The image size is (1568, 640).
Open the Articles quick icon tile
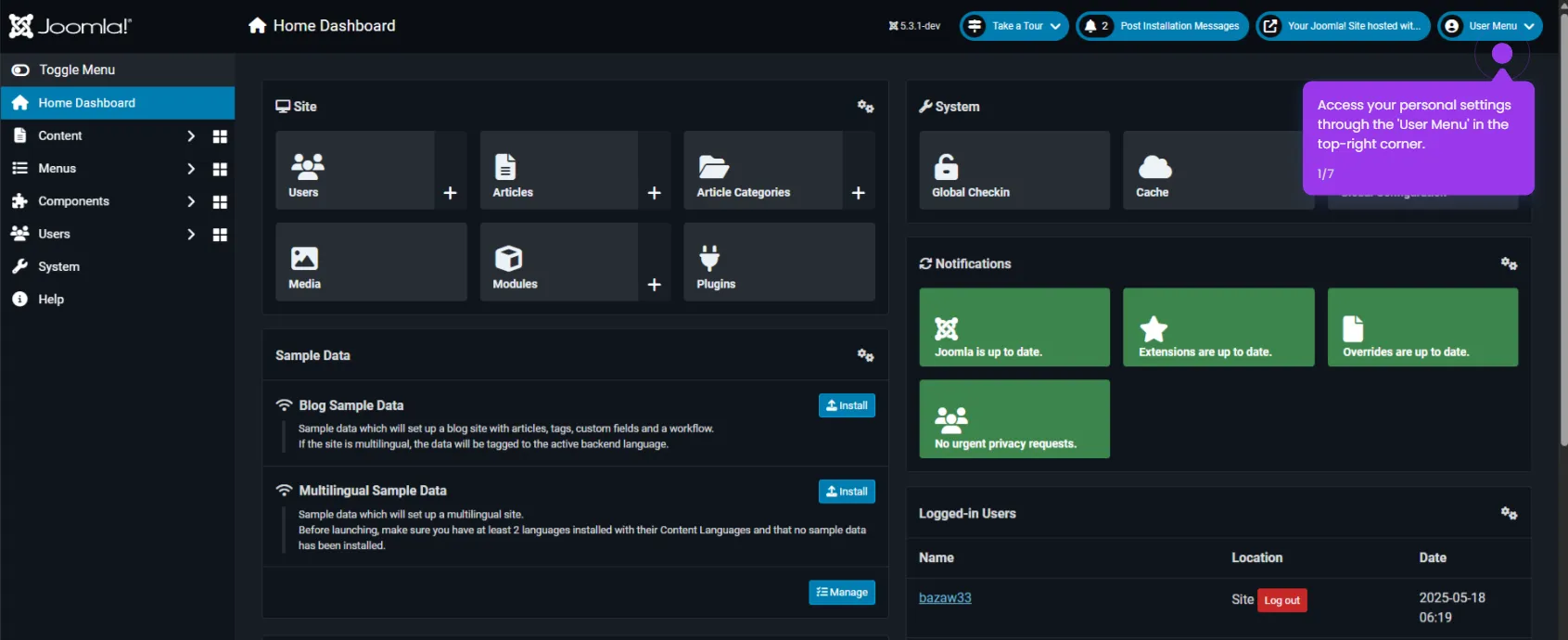coord(559,170)
